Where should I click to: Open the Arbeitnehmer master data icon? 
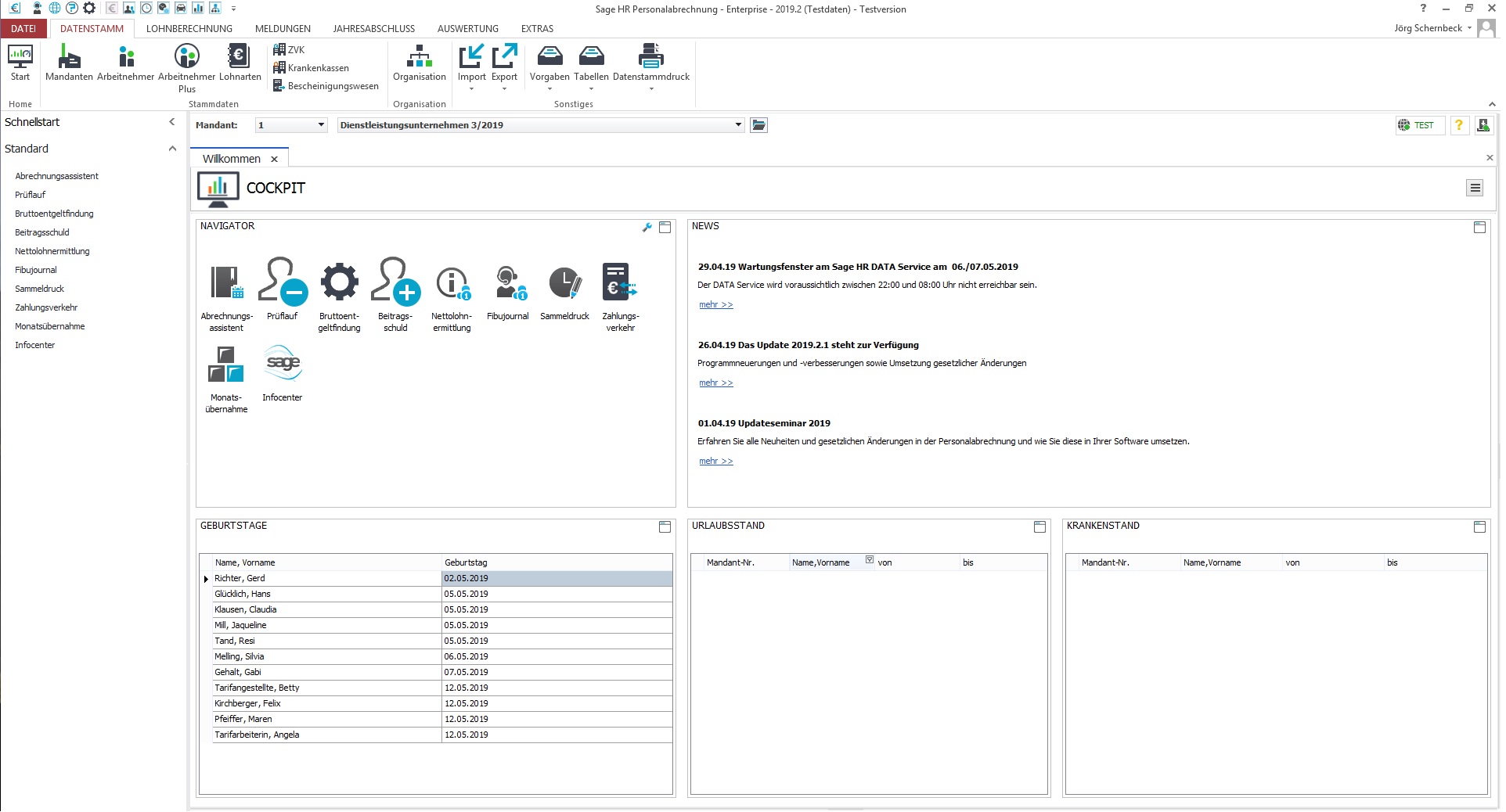click(x=126, y=63)
